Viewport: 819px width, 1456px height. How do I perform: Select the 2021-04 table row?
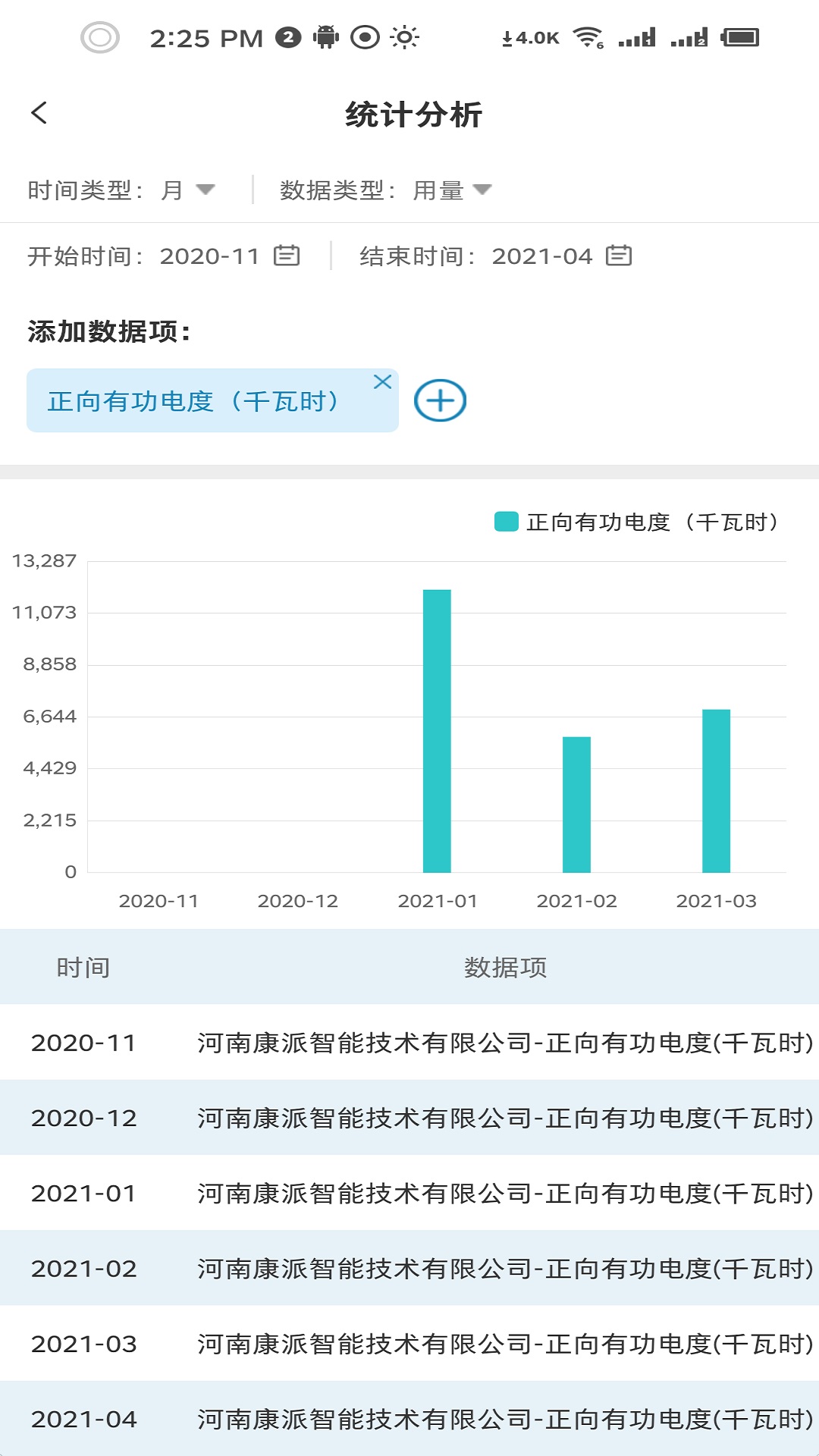(409, 1419)
